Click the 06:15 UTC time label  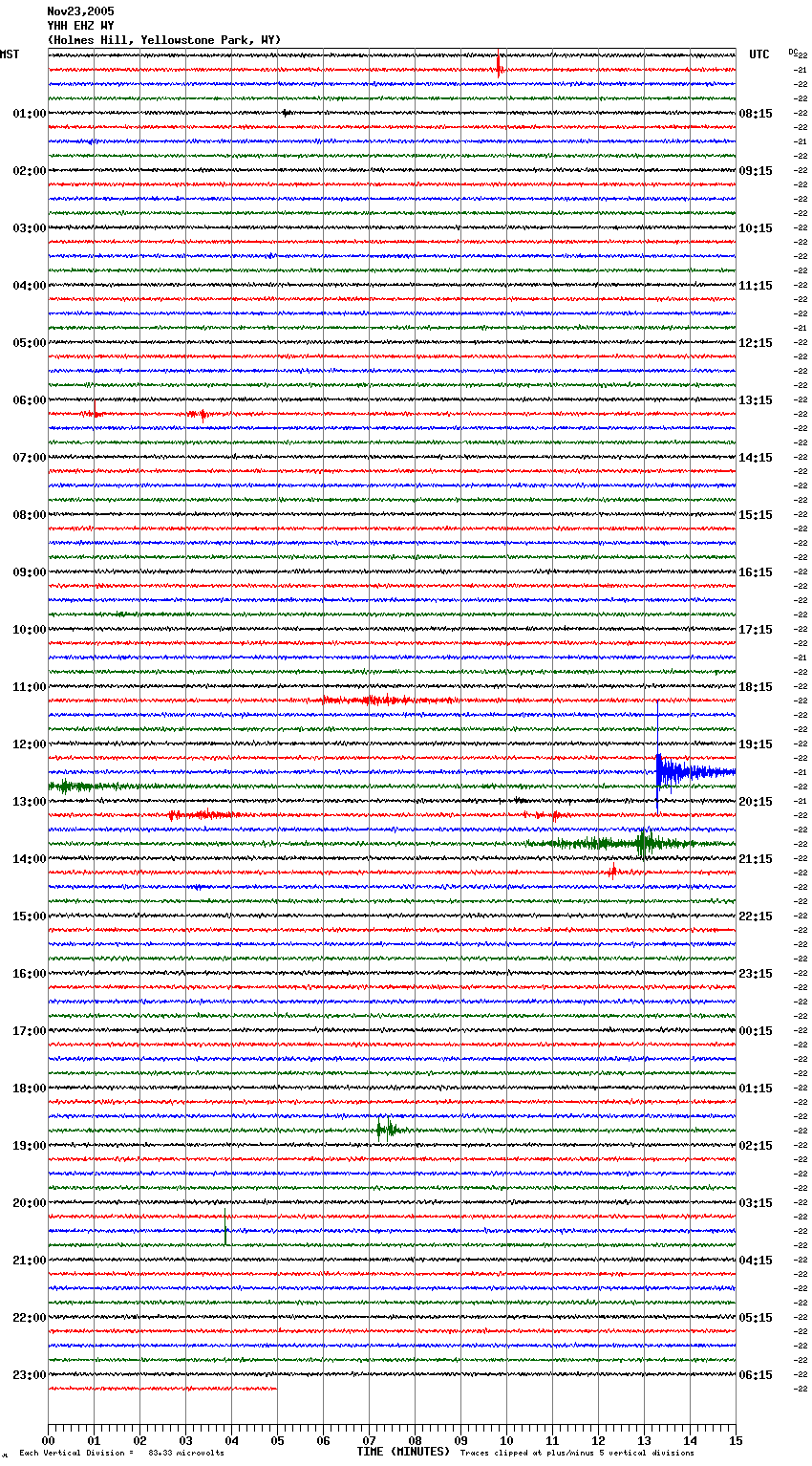pos(756,1375)
